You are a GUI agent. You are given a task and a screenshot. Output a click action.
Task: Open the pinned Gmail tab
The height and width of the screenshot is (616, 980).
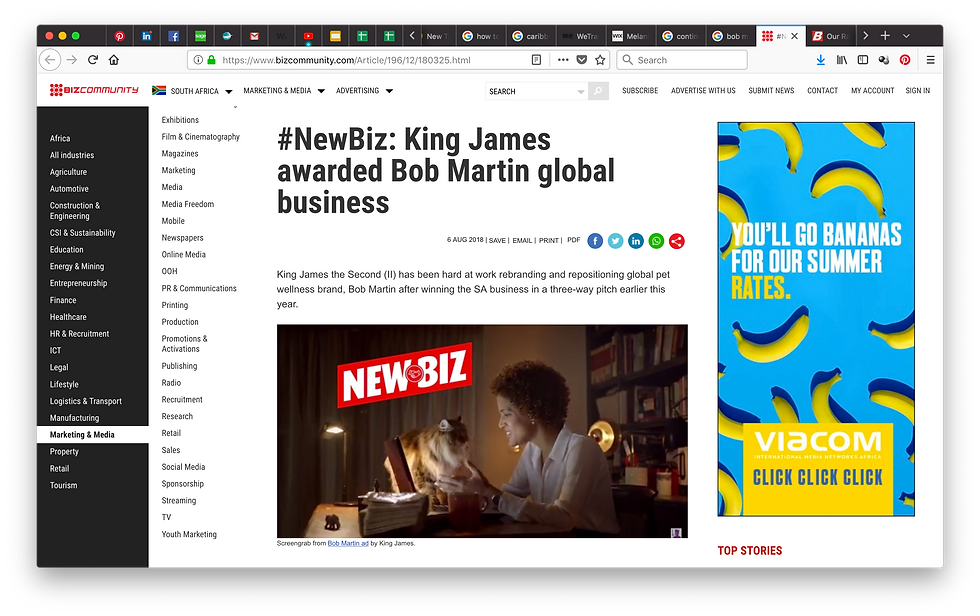(254, 36)
